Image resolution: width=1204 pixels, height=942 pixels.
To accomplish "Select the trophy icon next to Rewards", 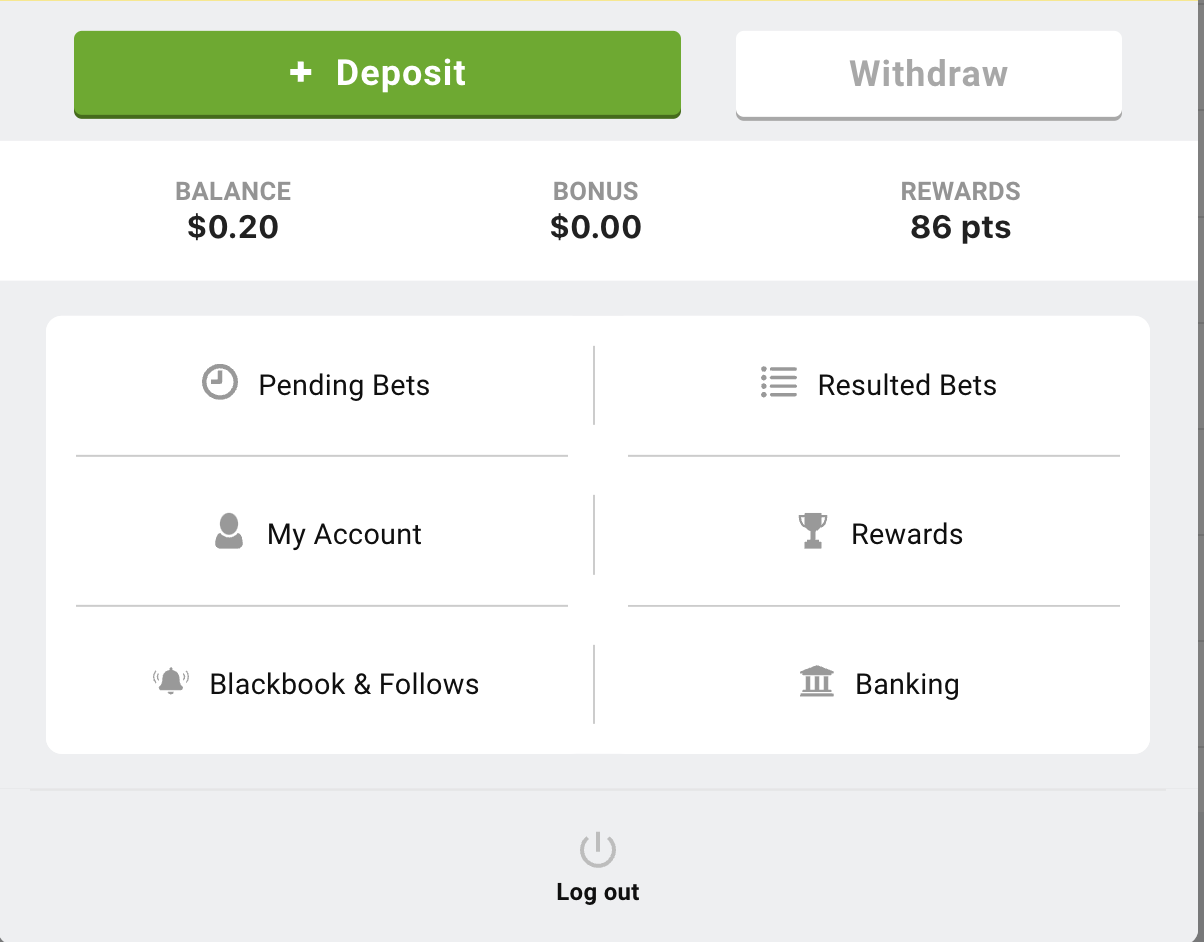I will (x=813, y=531).
